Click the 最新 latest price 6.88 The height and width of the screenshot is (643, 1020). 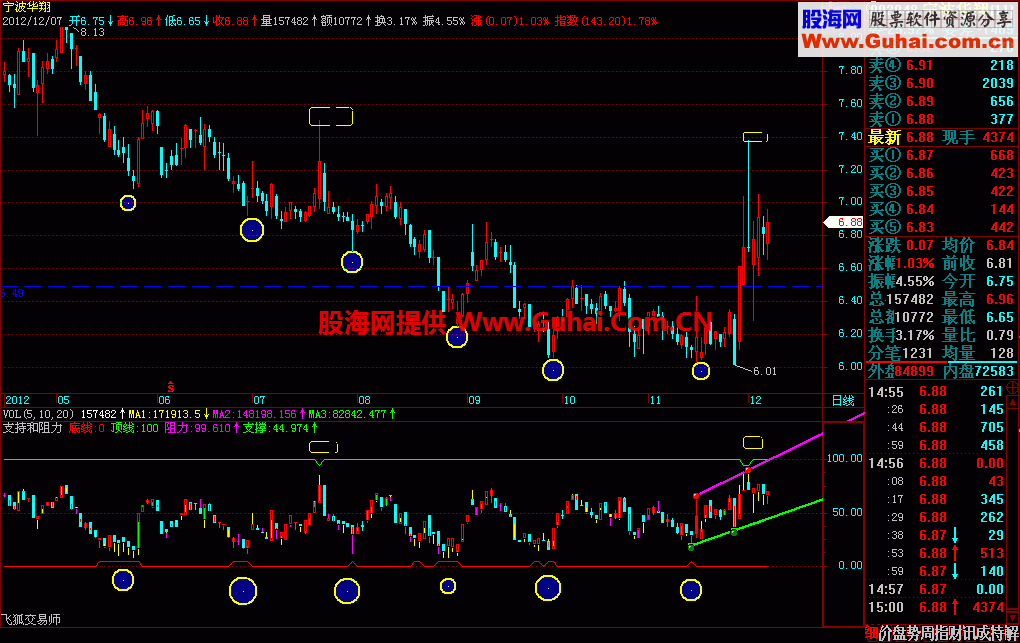[920, 137]
